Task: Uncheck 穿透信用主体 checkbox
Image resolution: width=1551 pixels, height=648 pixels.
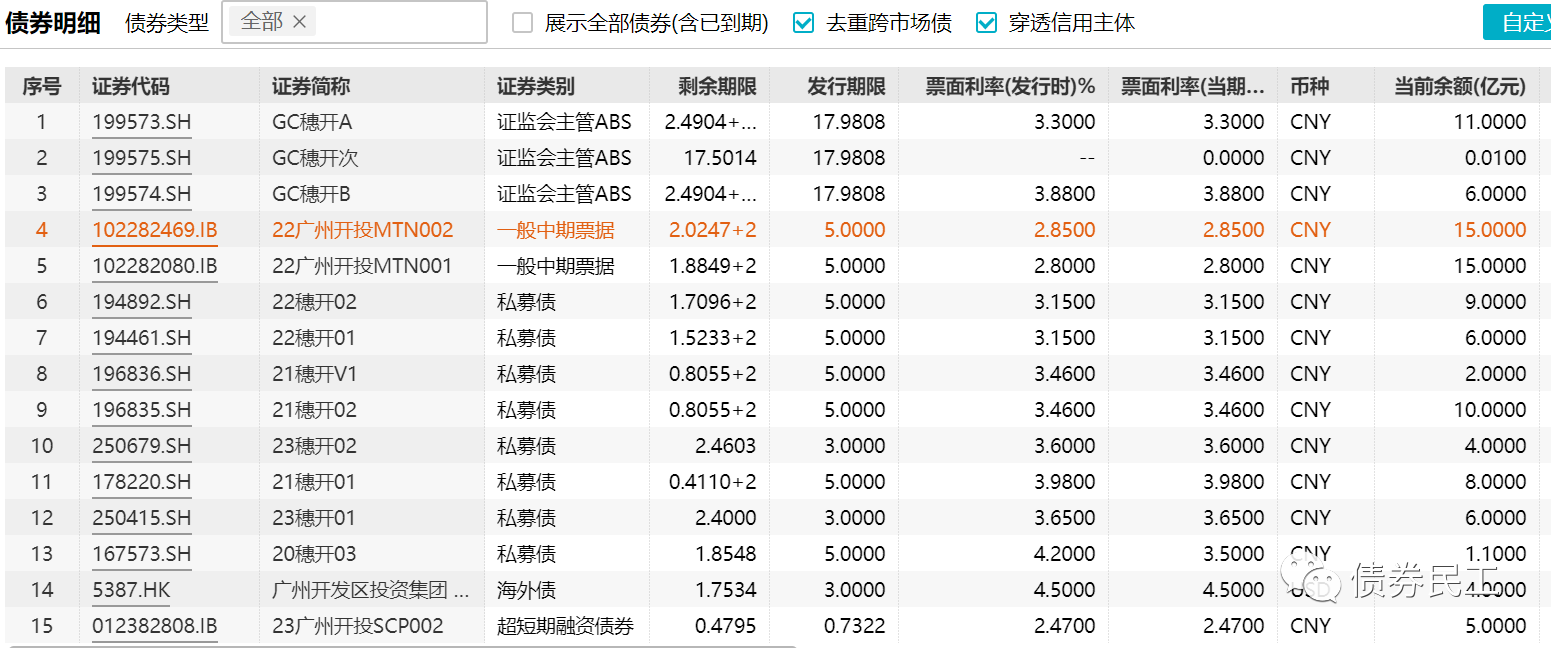Action: pyautogui.click(x=986, y=23)
